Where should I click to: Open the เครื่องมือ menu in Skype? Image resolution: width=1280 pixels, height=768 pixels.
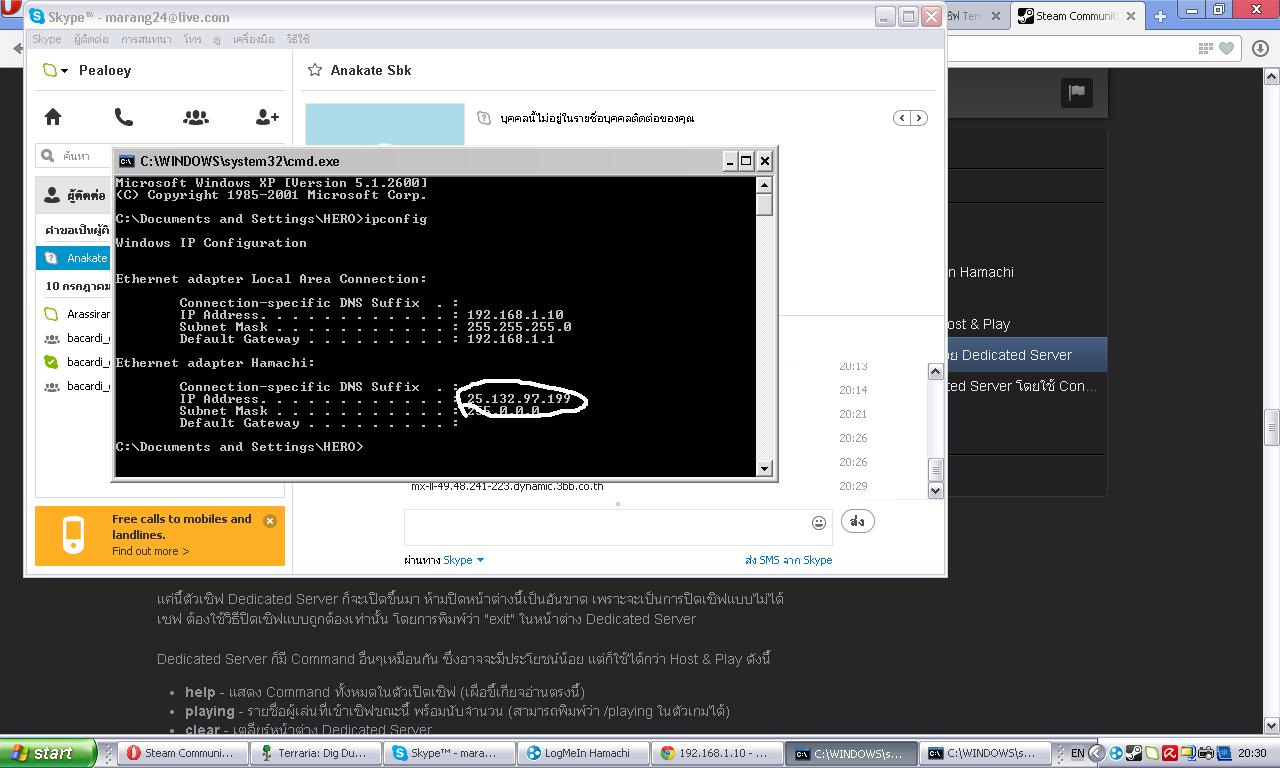coord(253,39)
